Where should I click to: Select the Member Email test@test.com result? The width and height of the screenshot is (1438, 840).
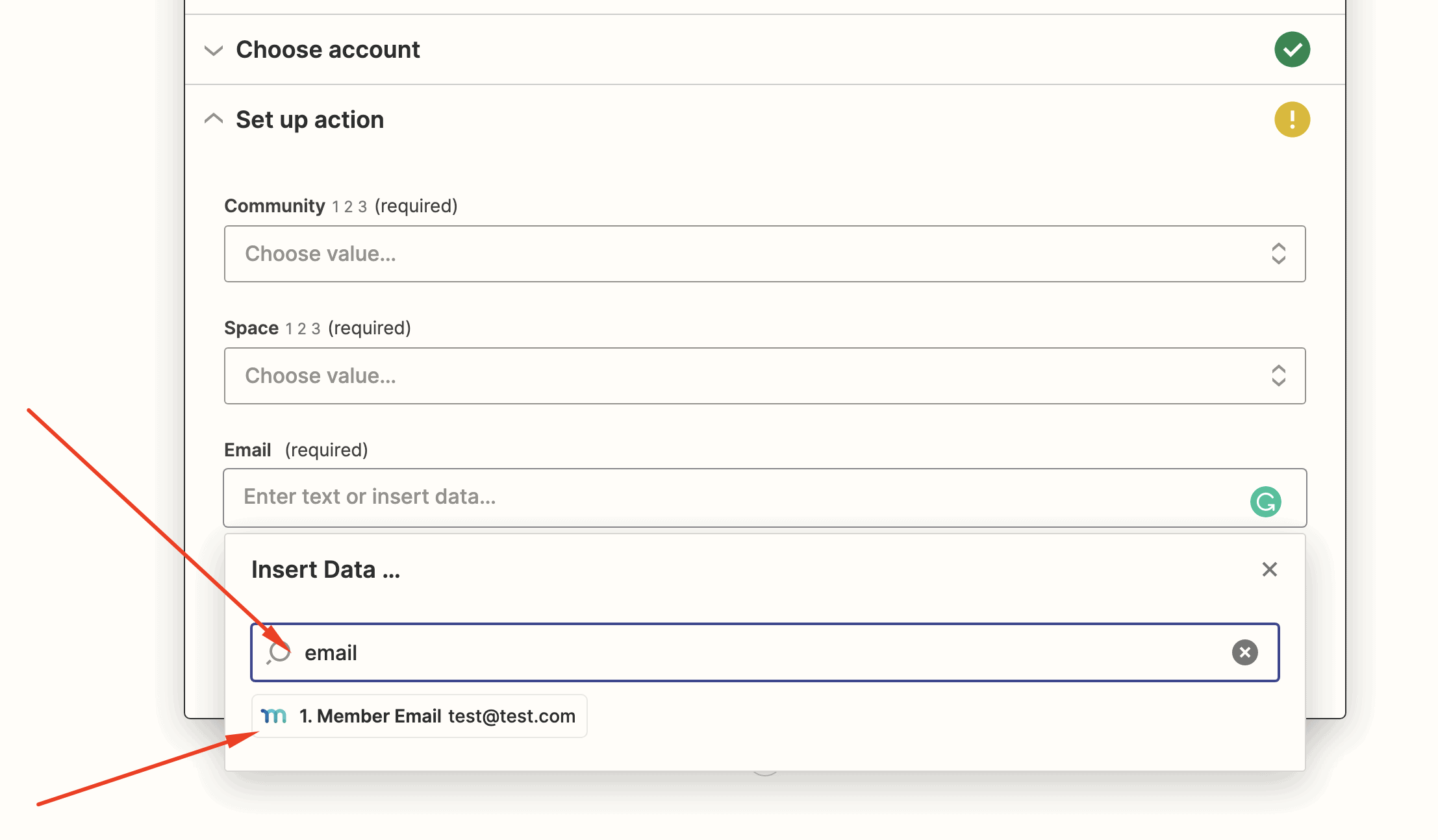(420, 716)
